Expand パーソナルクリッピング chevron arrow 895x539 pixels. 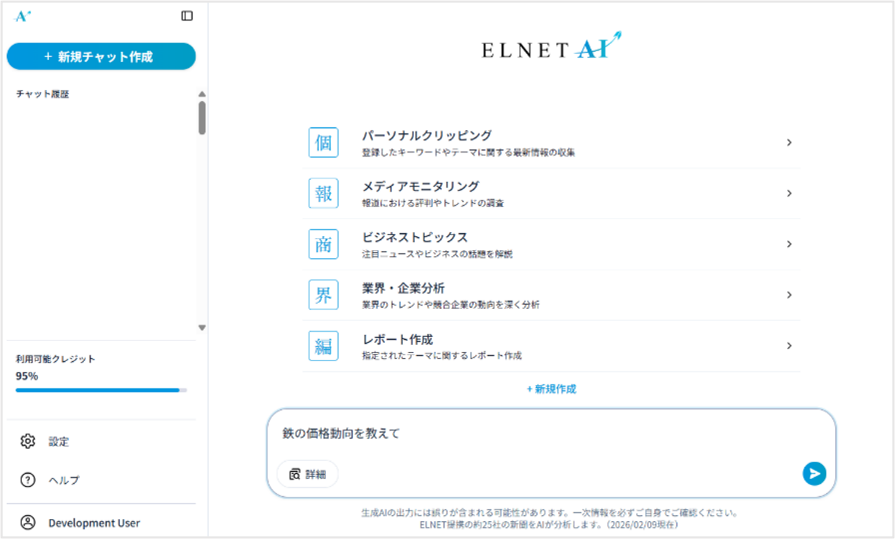point(789,143)
